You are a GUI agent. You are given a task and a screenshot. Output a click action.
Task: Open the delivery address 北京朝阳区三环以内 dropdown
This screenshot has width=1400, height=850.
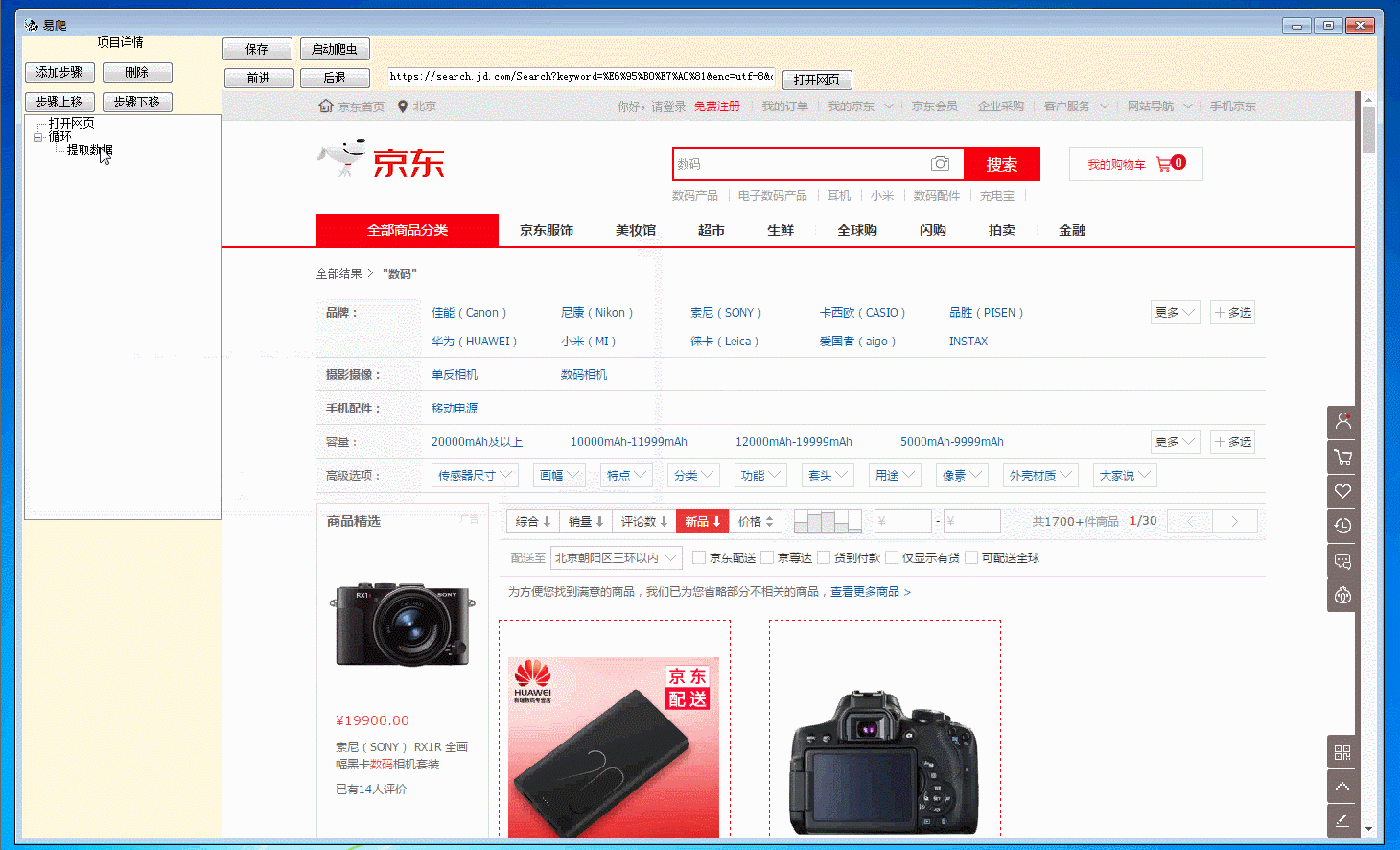(x=617, y=557)
